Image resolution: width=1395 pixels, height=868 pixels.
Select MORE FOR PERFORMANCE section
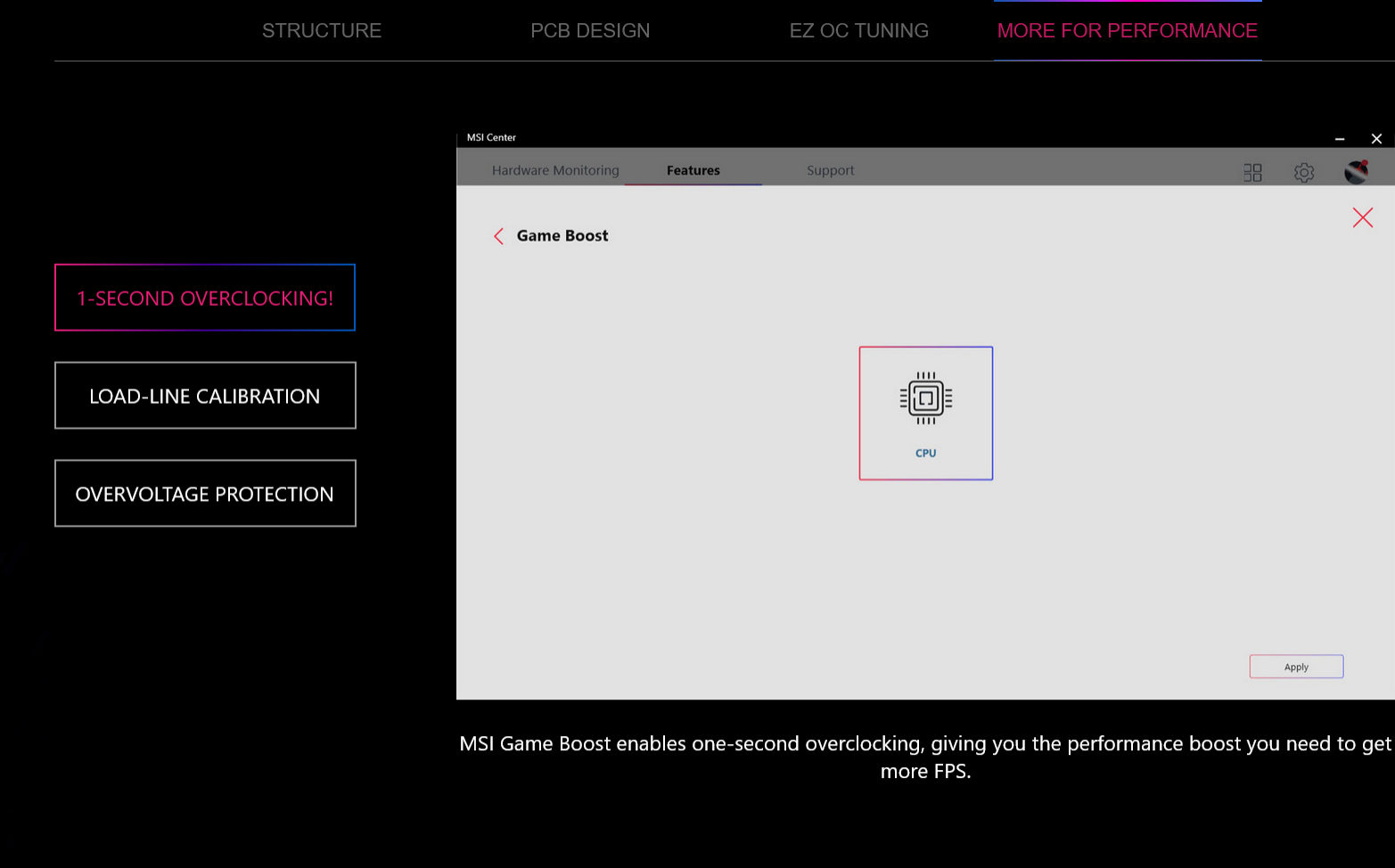pos(1127,30)
